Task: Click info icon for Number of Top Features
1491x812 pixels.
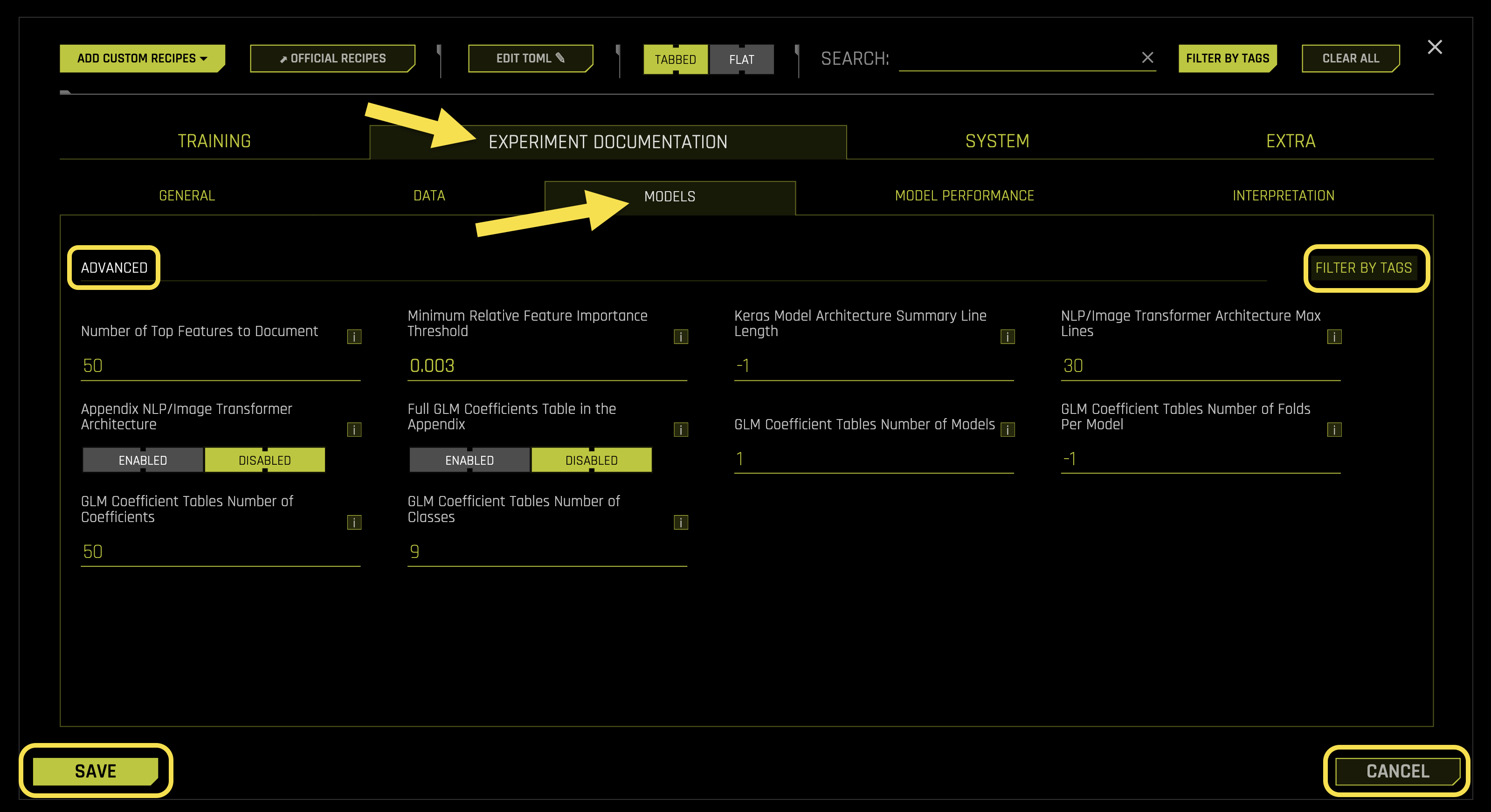Action: (x=354, y=337)
